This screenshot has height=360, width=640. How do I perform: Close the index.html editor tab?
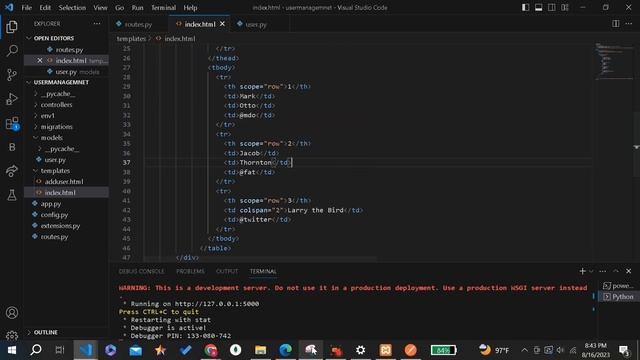point(222,24)
